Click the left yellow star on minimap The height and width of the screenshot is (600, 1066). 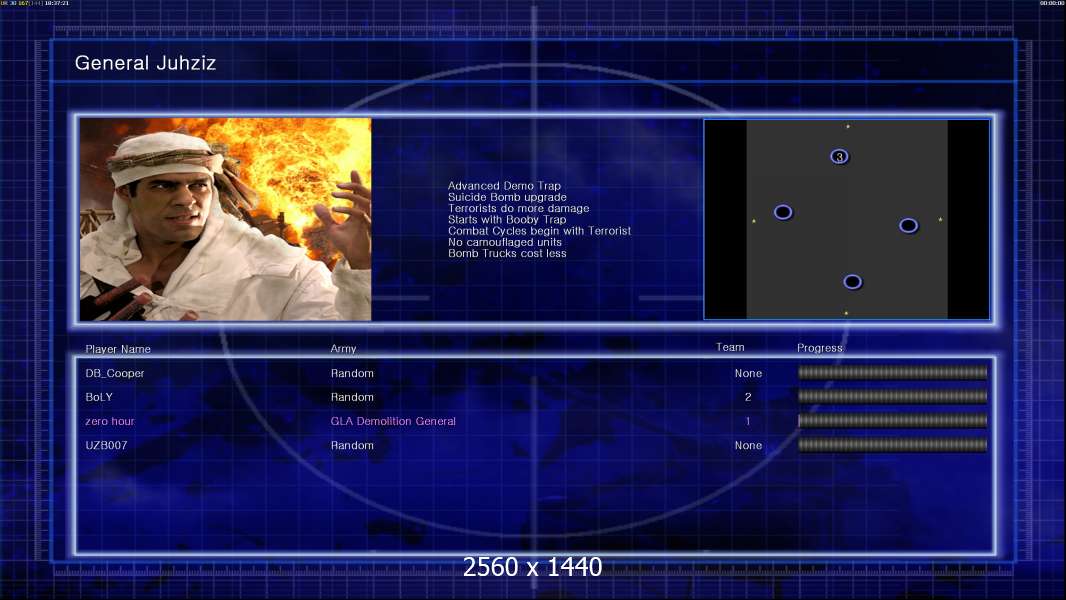(754, 221)
